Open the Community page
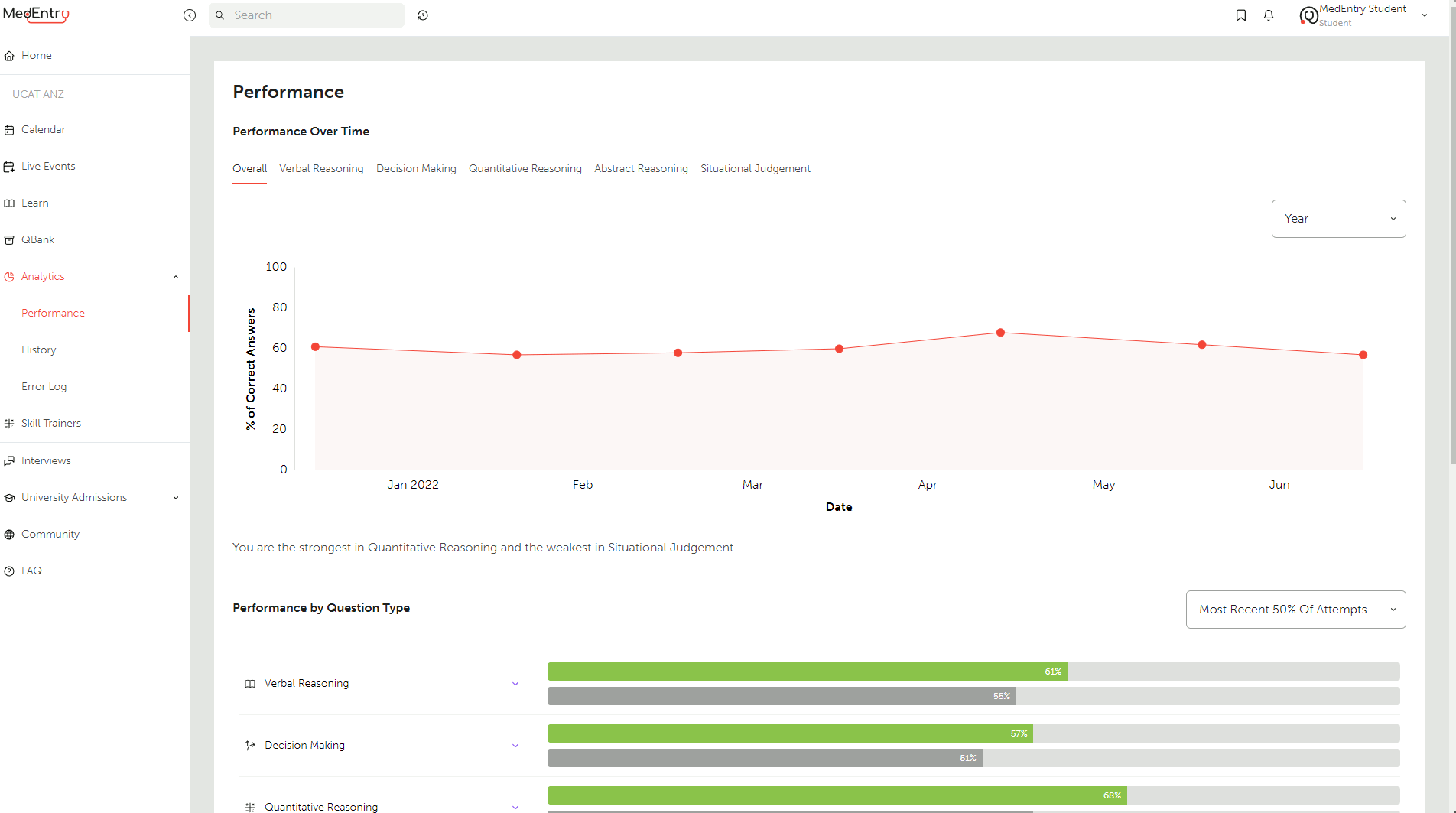 (50, 534)
